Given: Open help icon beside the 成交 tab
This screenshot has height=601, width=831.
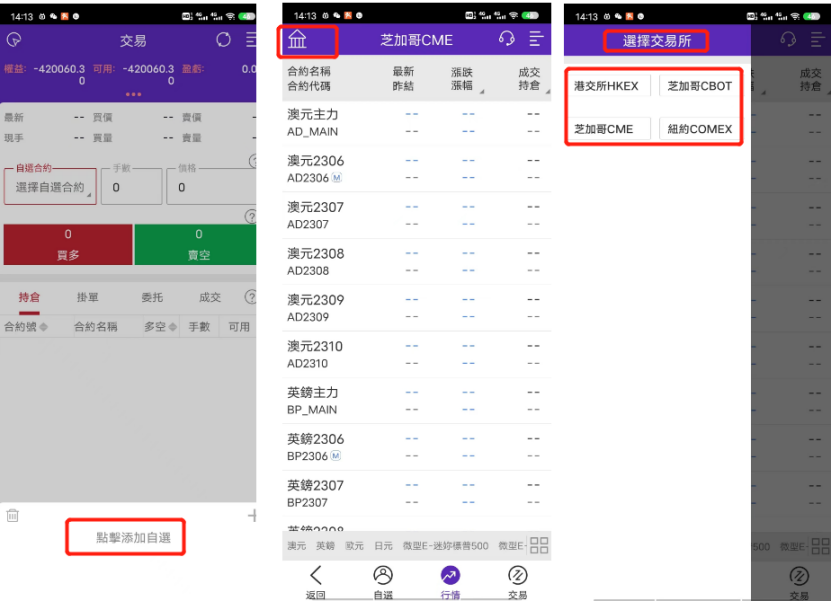Looking at the screenshot, I should pyautogui.click(x=251, y=297).
